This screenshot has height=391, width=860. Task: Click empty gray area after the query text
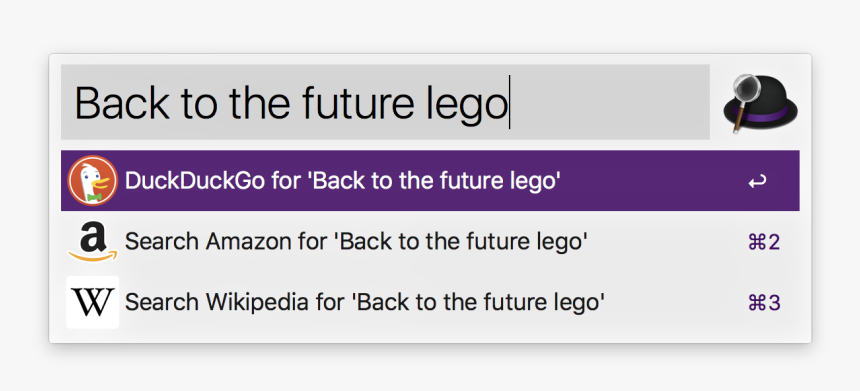(609, 102)
